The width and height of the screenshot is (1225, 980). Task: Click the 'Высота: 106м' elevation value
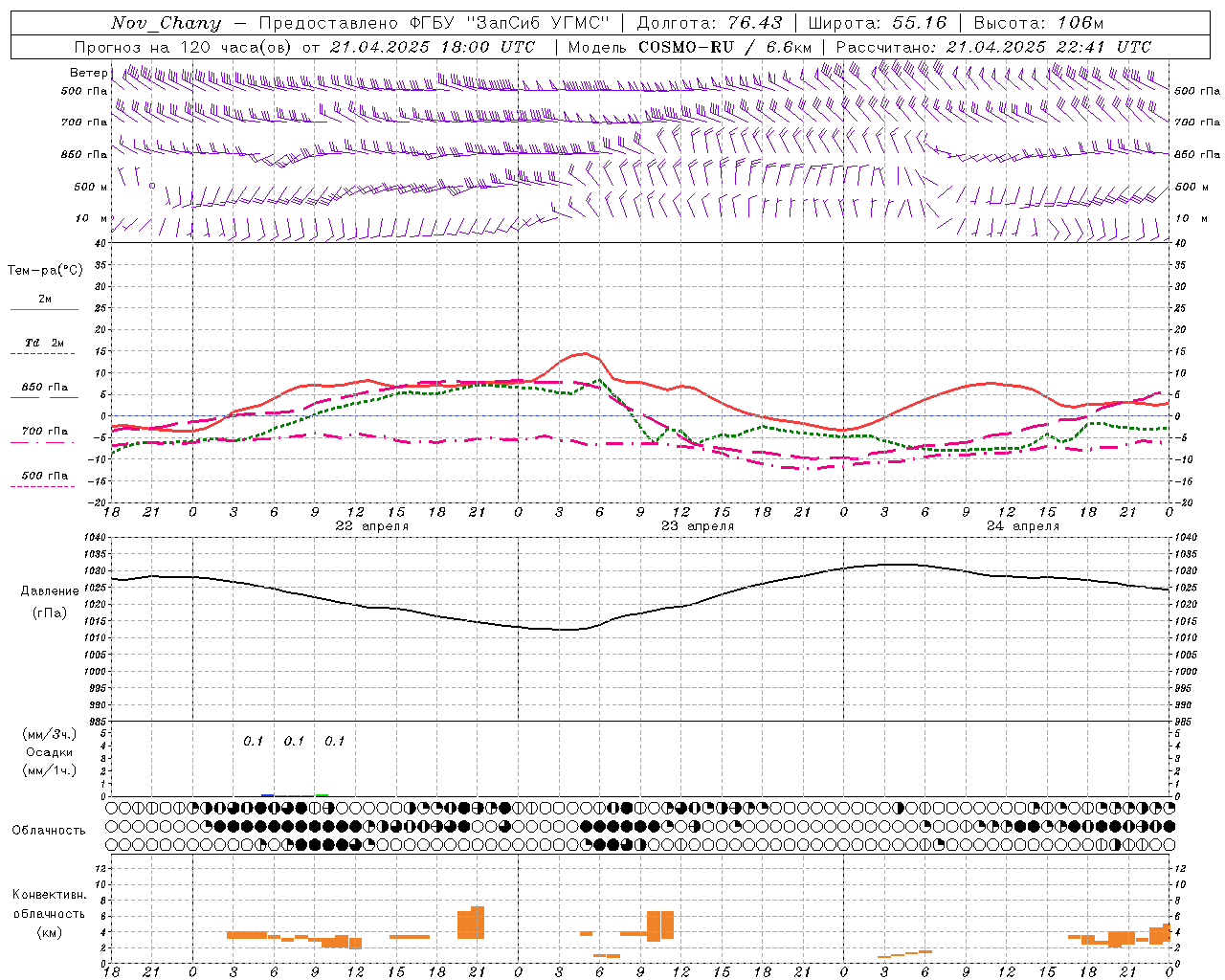pos(1038,23)
